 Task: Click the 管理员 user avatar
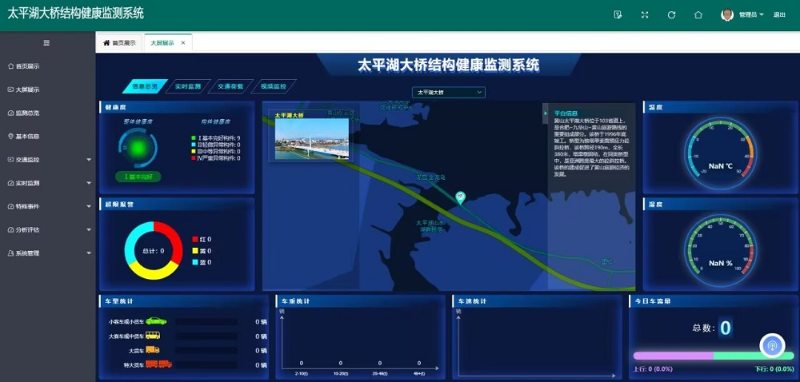click(x=727, y=15)
